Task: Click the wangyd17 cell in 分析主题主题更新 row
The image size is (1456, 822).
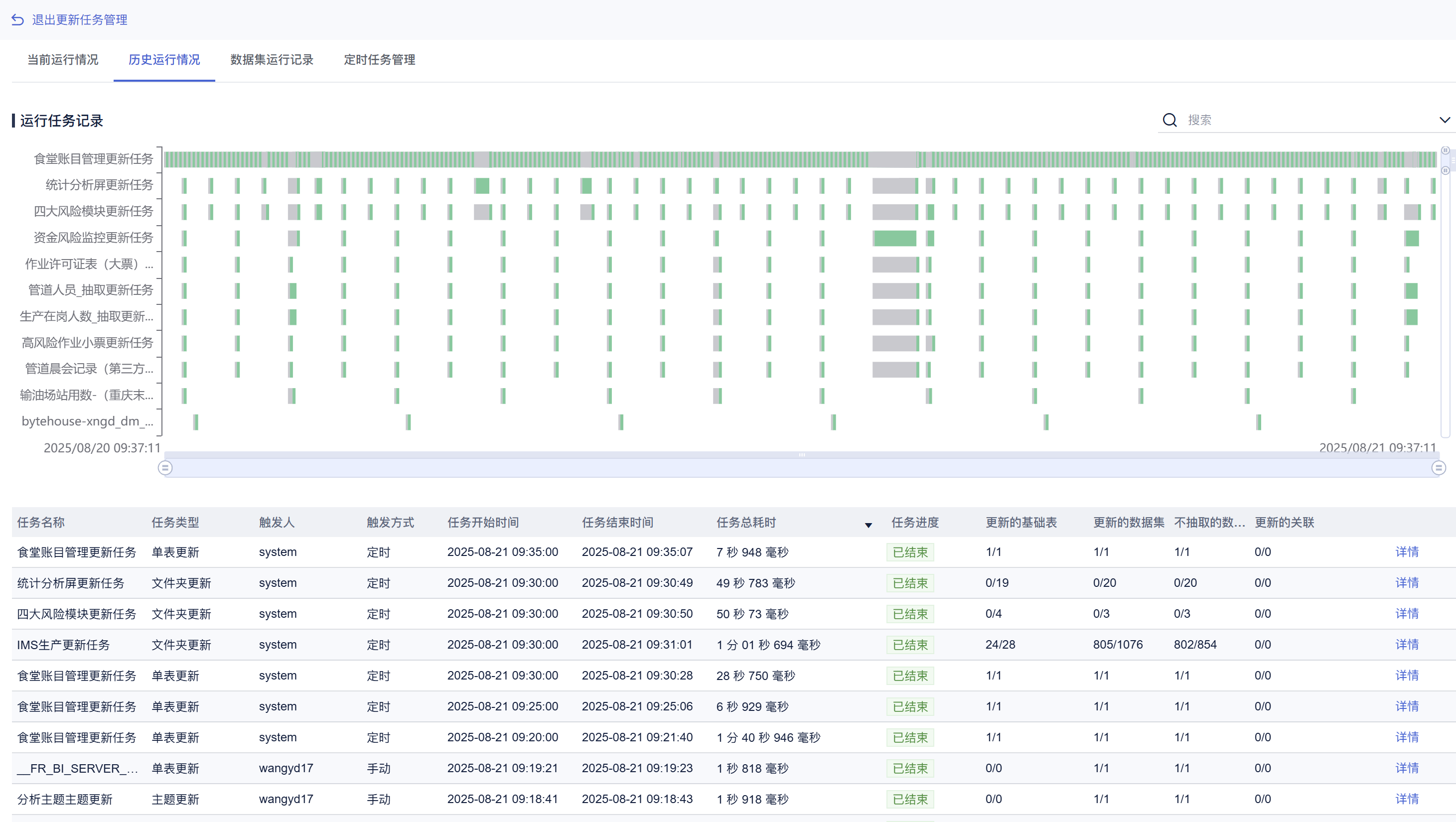Action: (x=286, y=799)
